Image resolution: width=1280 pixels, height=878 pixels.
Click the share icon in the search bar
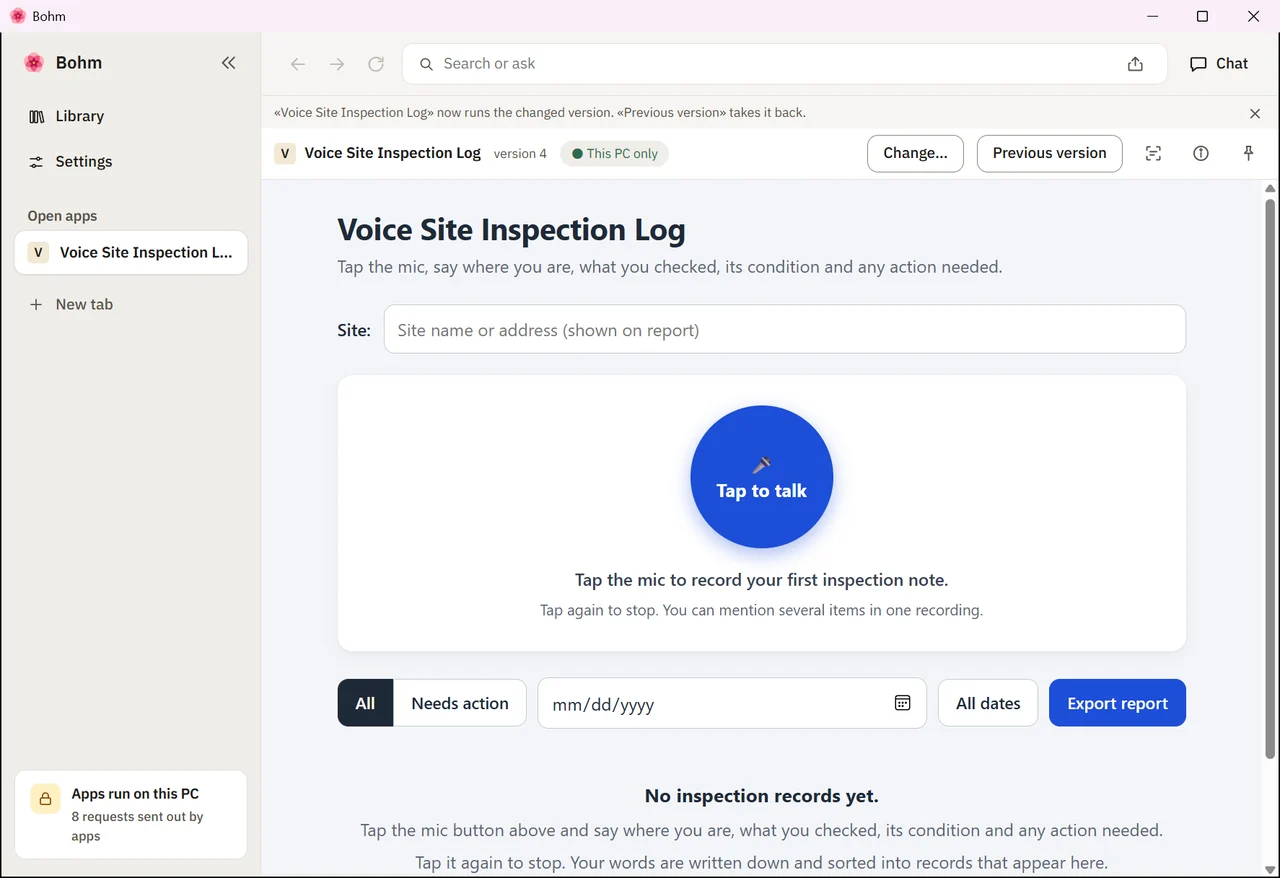coord(1135,64)
